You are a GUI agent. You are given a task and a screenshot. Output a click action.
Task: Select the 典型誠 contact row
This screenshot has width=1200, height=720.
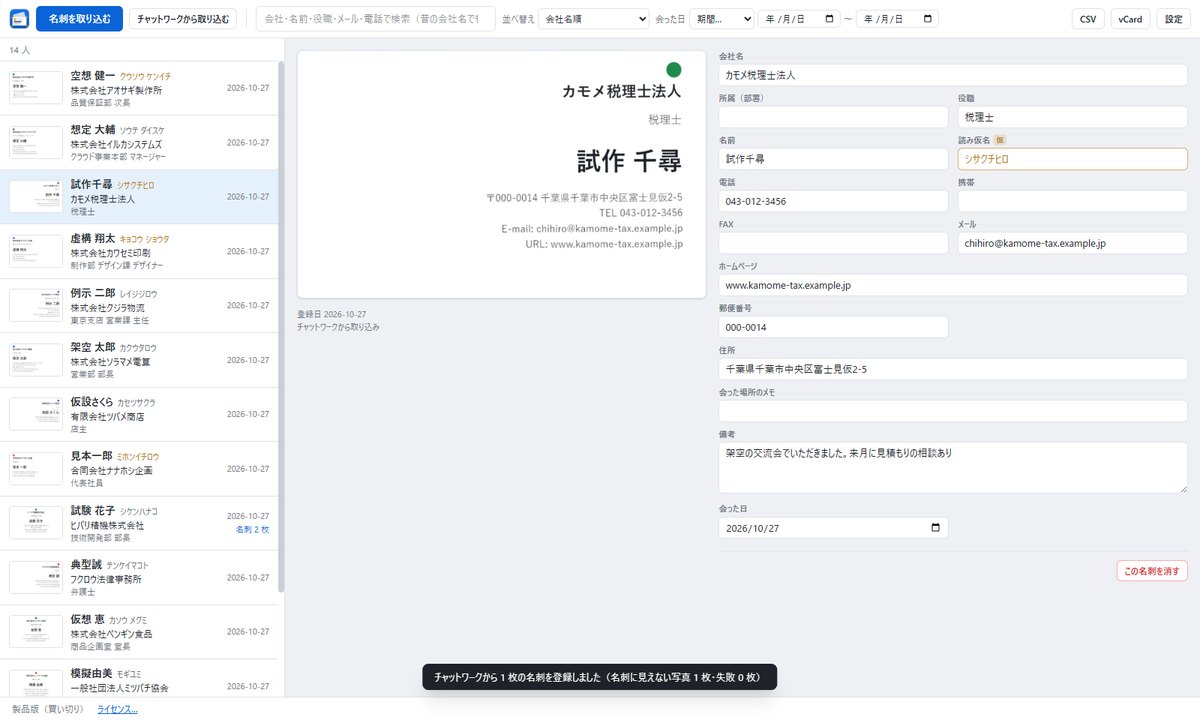[139, 577]
